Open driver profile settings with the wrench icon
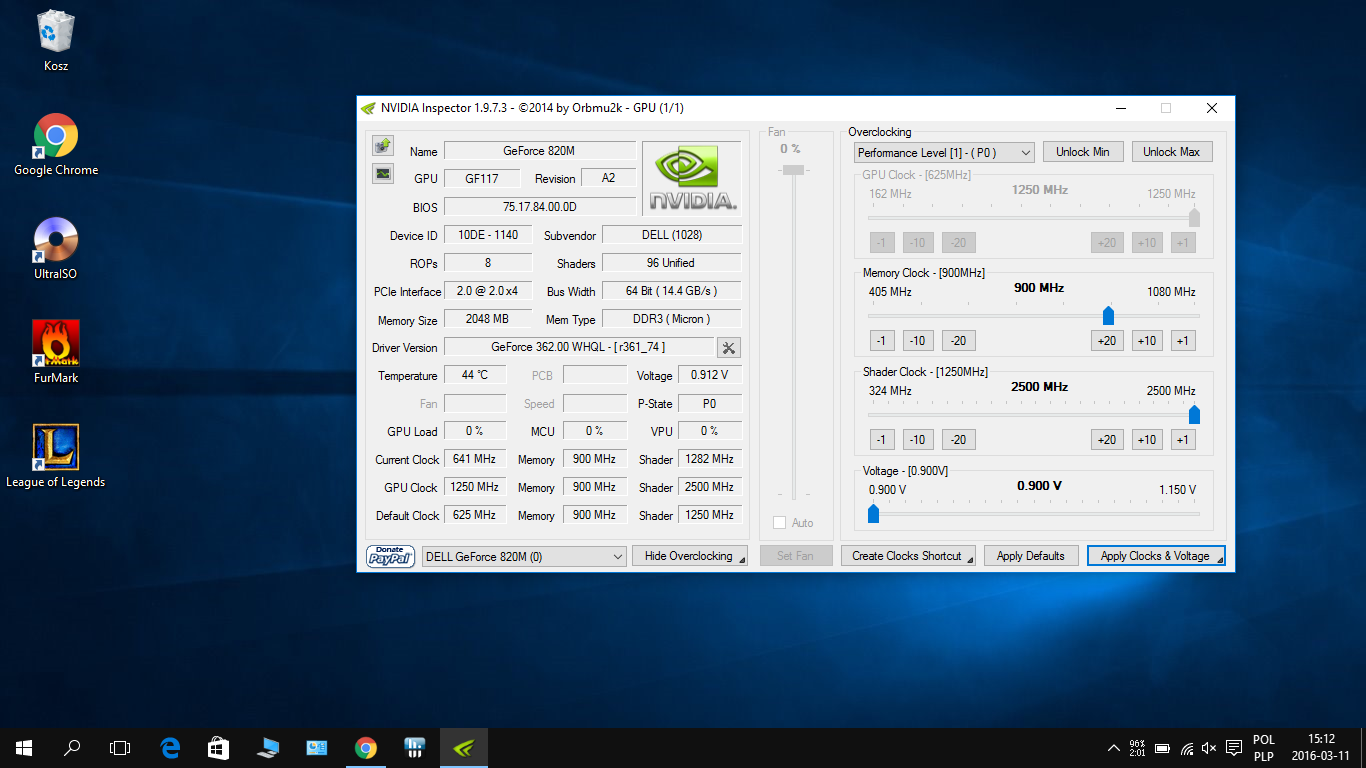Image resolution: width=1366 pixels, height=768 pixels. click(x=729, y=348)
